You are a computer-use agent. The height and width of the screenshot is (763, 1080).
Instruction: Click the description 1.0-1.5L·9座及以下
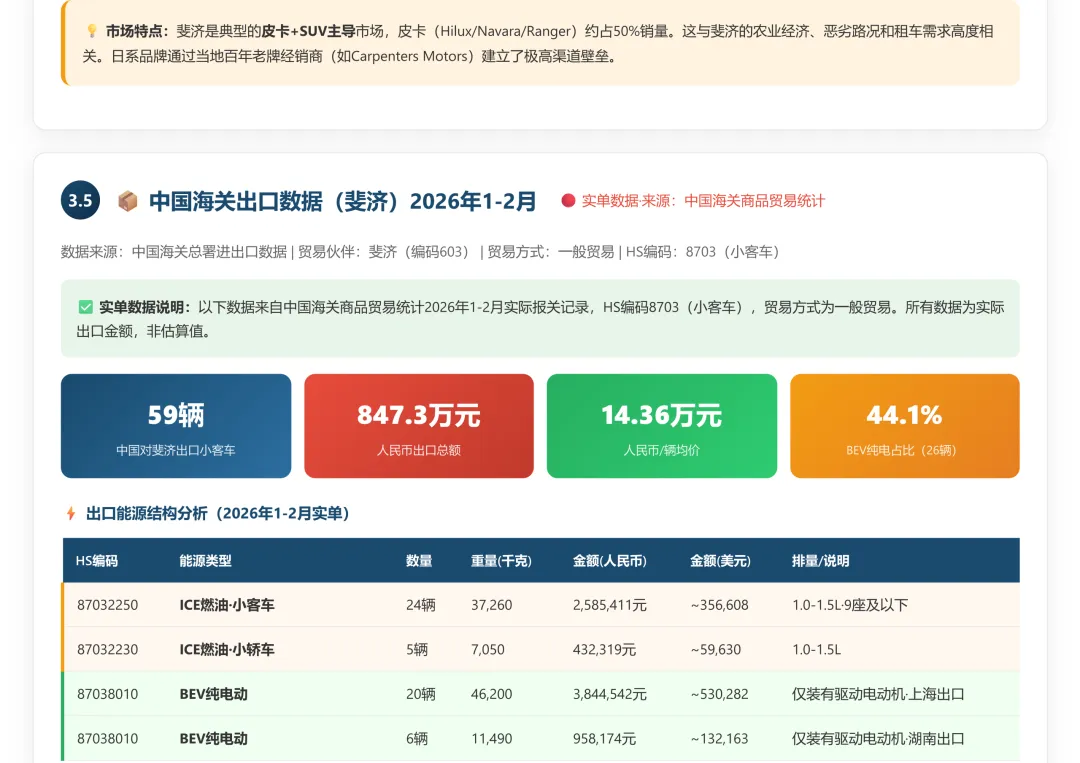pyautogui.click(x=850, y=605)
